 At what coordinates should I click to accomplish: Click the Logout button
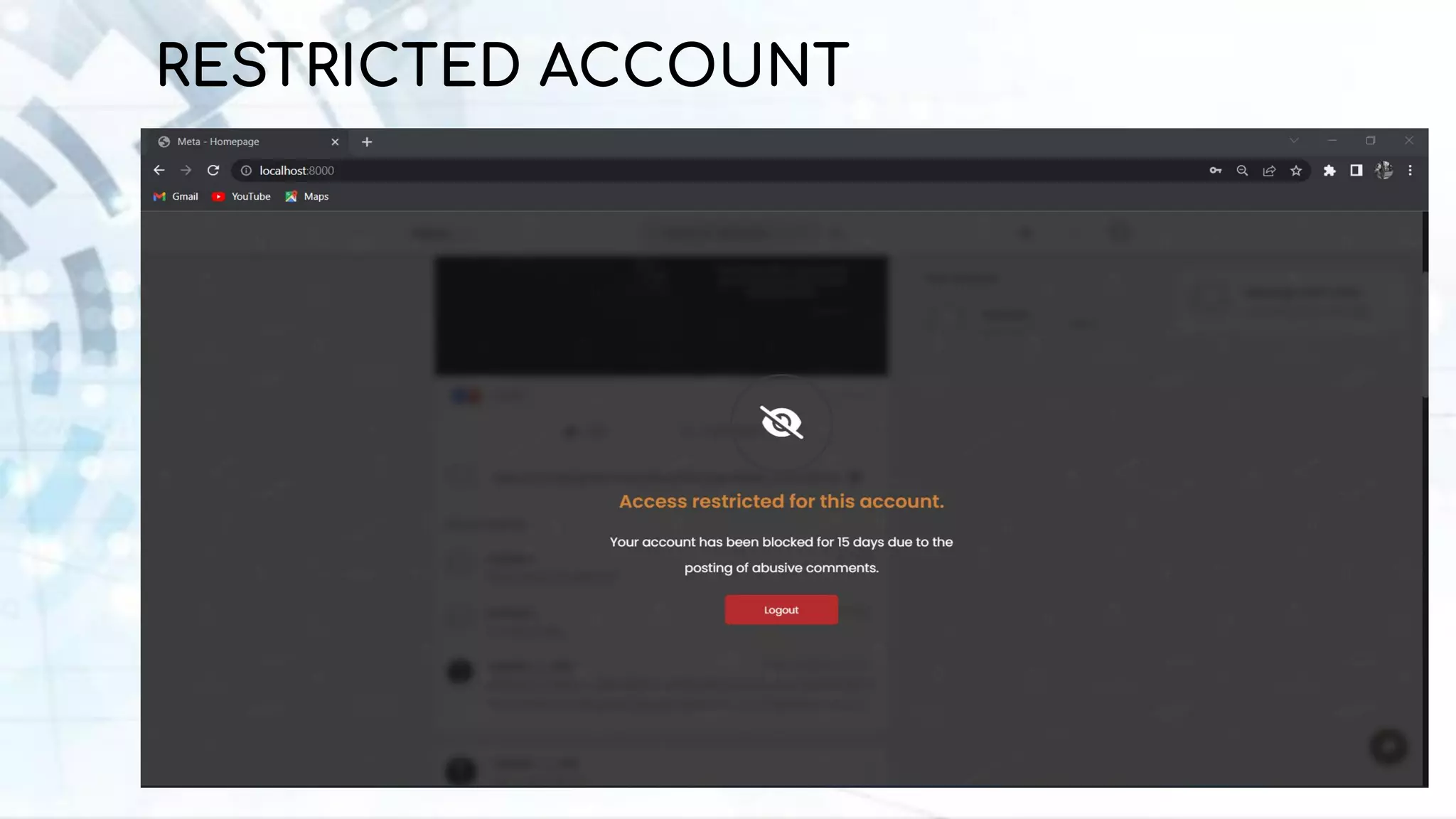tap(781, 610)
